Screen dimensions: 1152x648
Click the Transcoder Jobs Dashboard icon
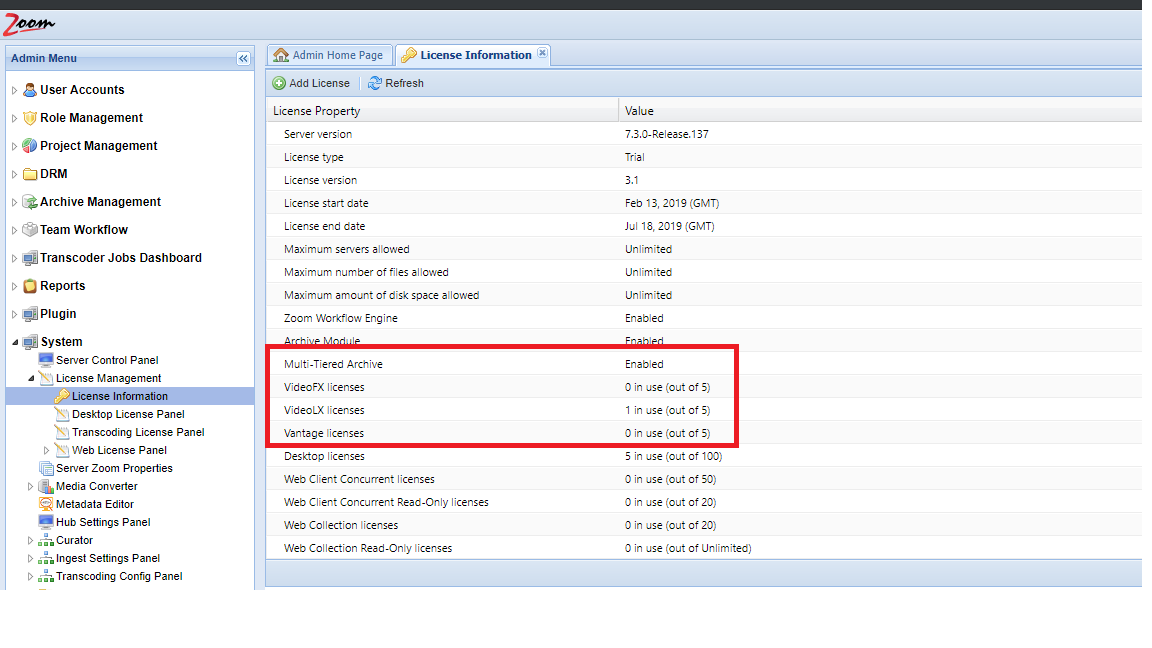(30, 258)
